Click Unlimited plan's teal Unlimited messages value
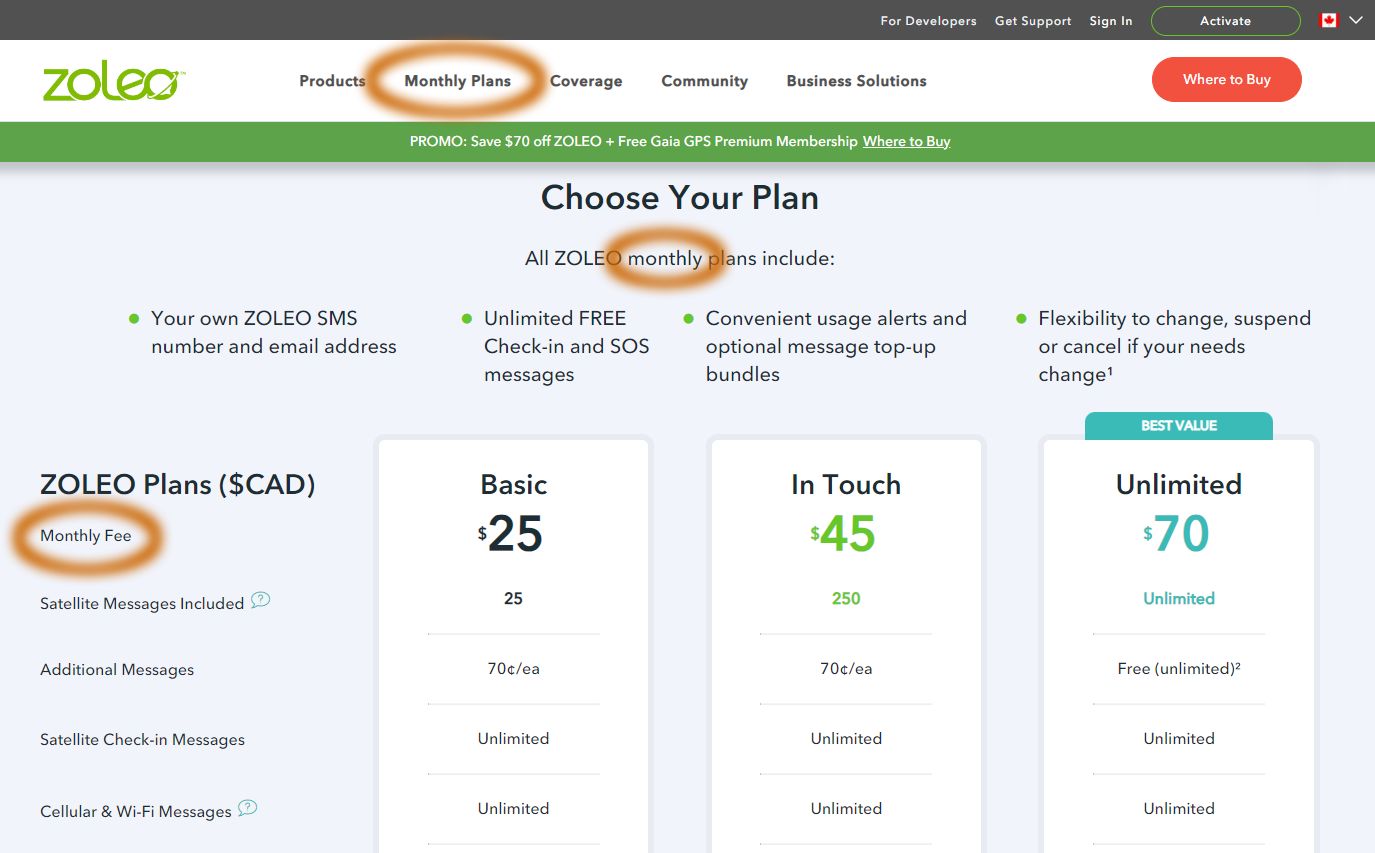 click(x=1179, y=599)
